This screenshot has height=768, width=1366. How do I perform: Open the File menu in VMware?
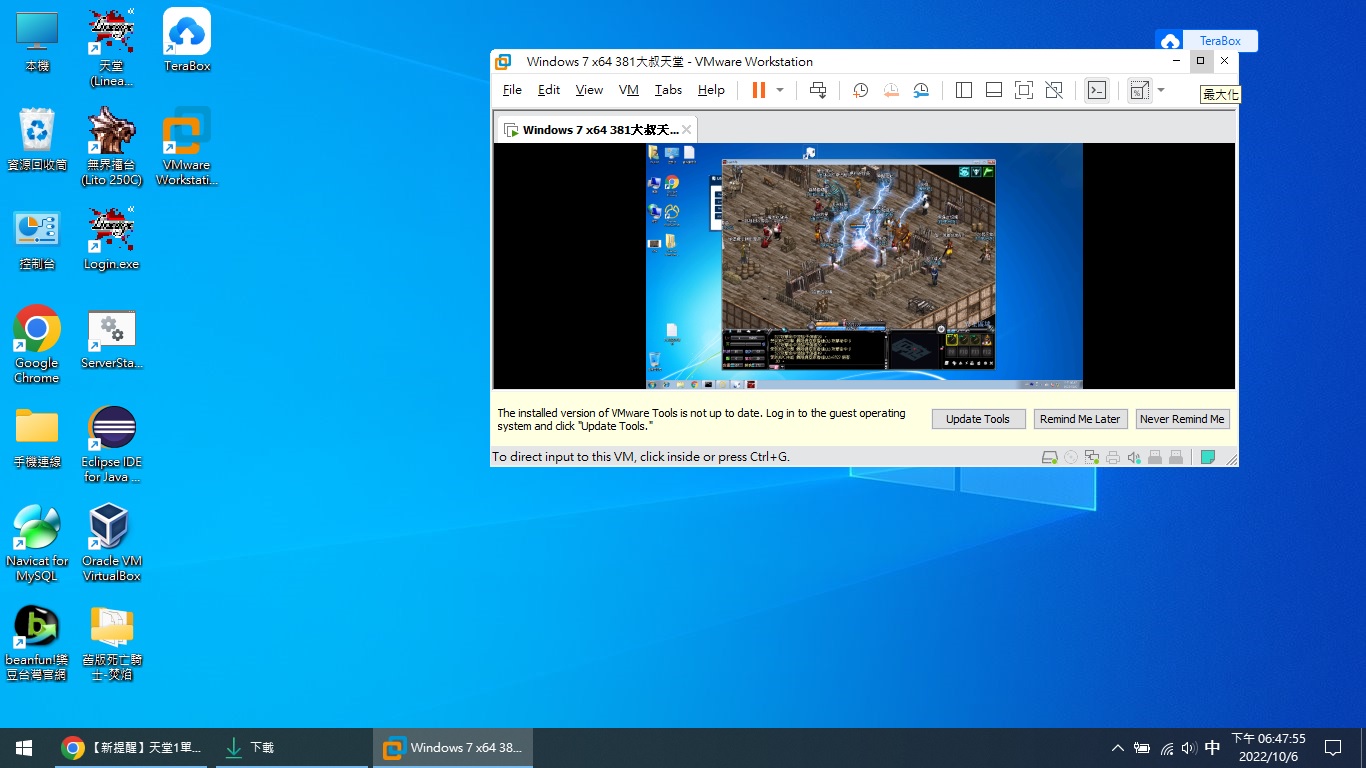coord(512,89)
